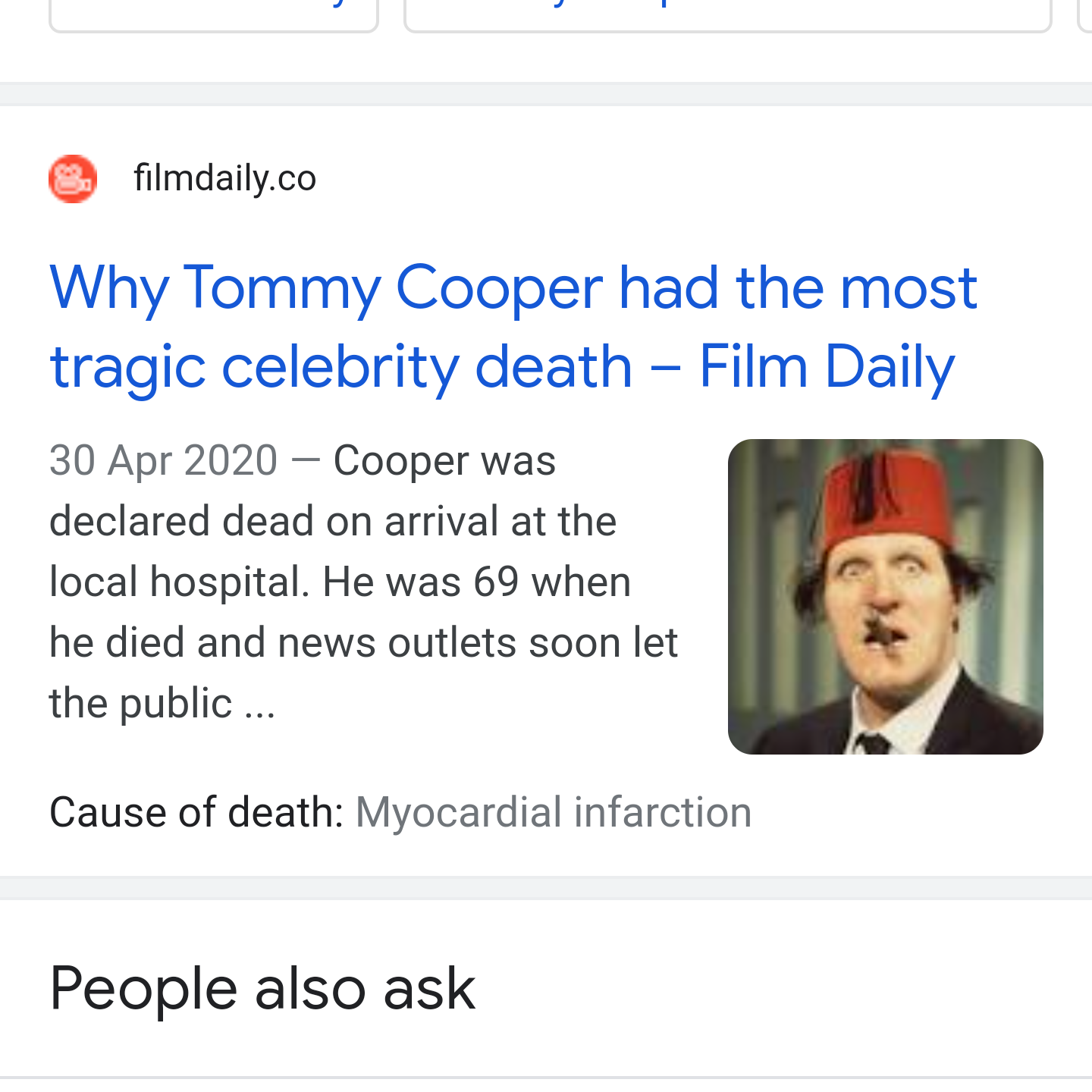Click the 'Myocardial infarction' value
The image size is (1092, 1092).
click(553, 812)
